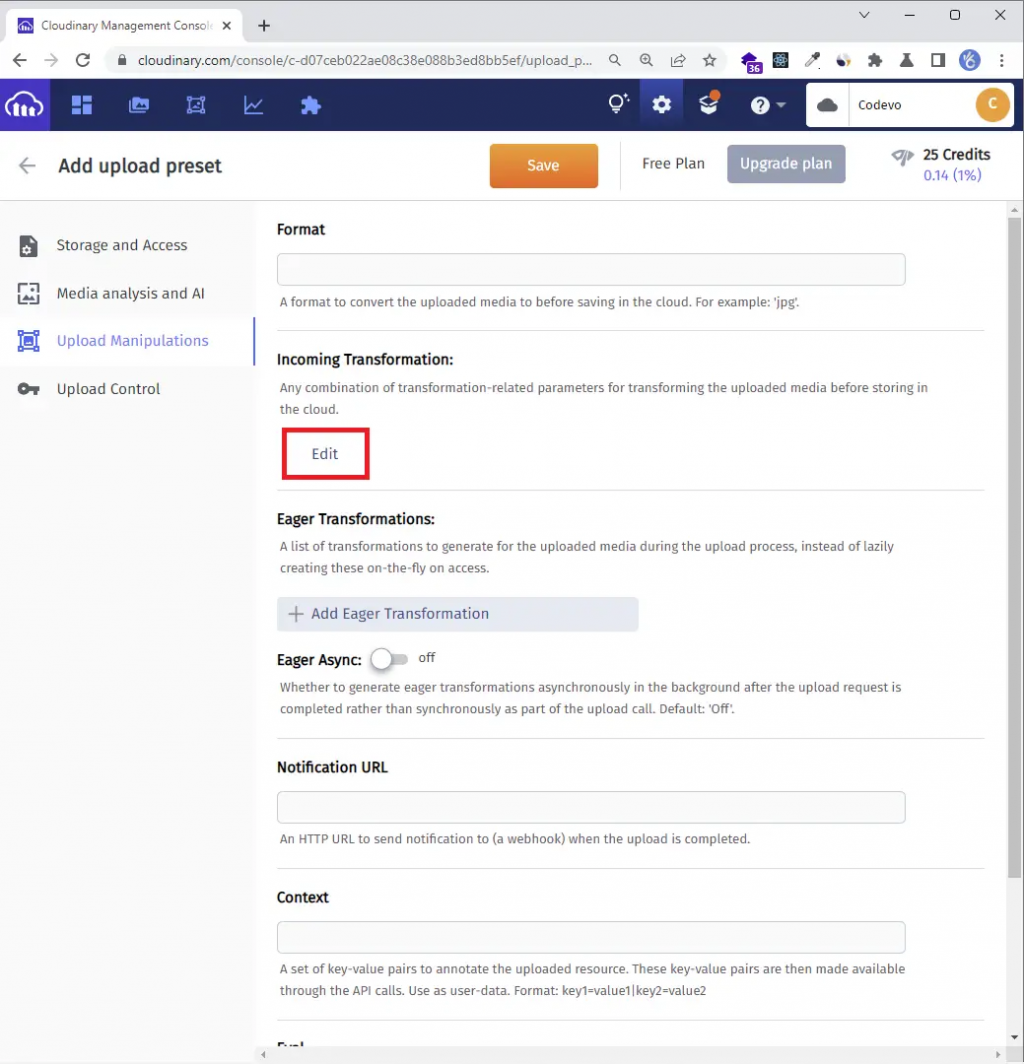Click the Upload Manipulations sidebar icon
Image resolution: width=1024 pixels, height=1064 pixels.
tap(28, 341)
